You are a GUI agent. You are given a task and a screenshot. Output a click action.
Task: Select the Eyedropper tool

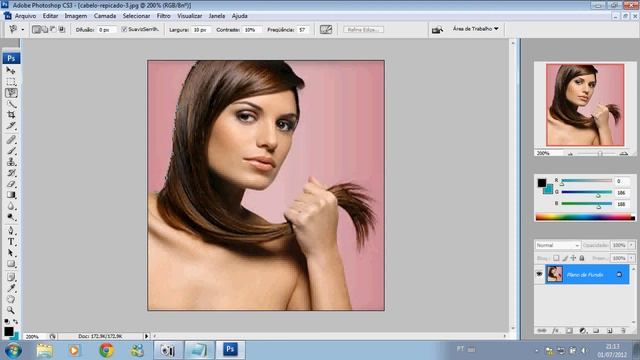click(x=11, y=288)
